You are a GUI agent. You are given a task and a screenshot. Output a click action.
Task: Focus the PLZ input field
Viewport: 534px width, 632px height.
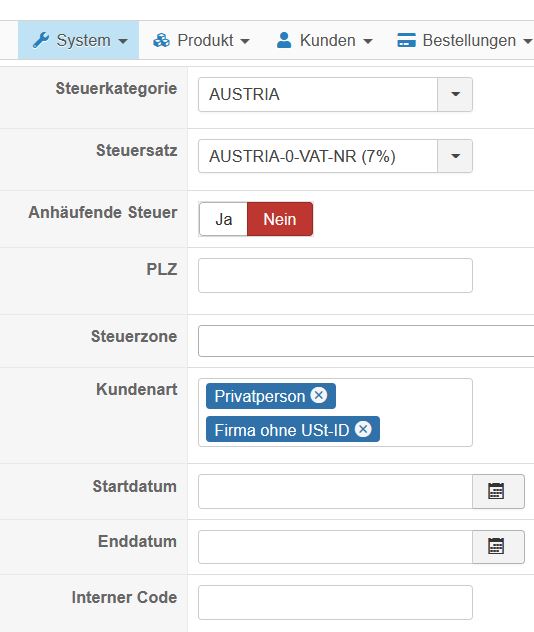pos(335,275)
